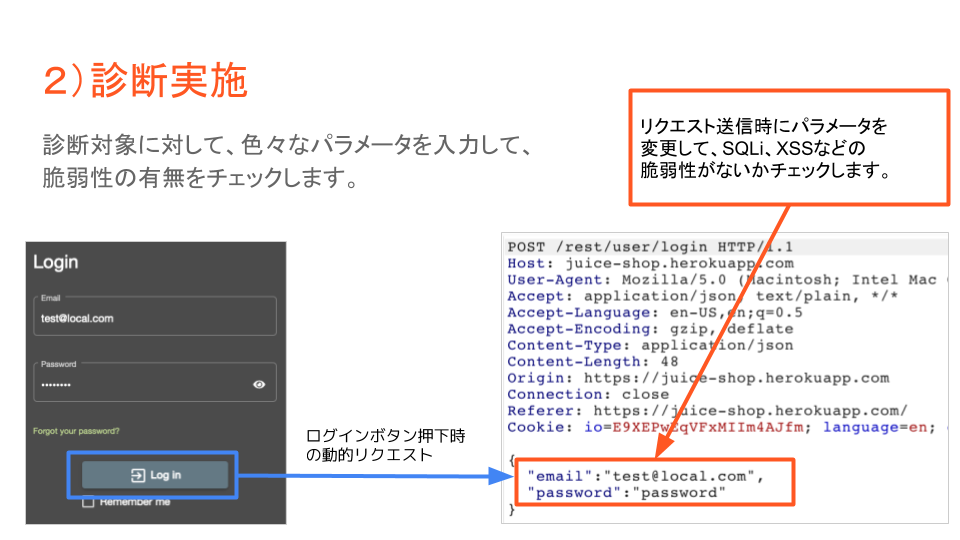Image resolution: width=960 pixels, height=540 pixels.
Task: Click the Content-Length: 48 line
Action: click(x=593, y=362)
